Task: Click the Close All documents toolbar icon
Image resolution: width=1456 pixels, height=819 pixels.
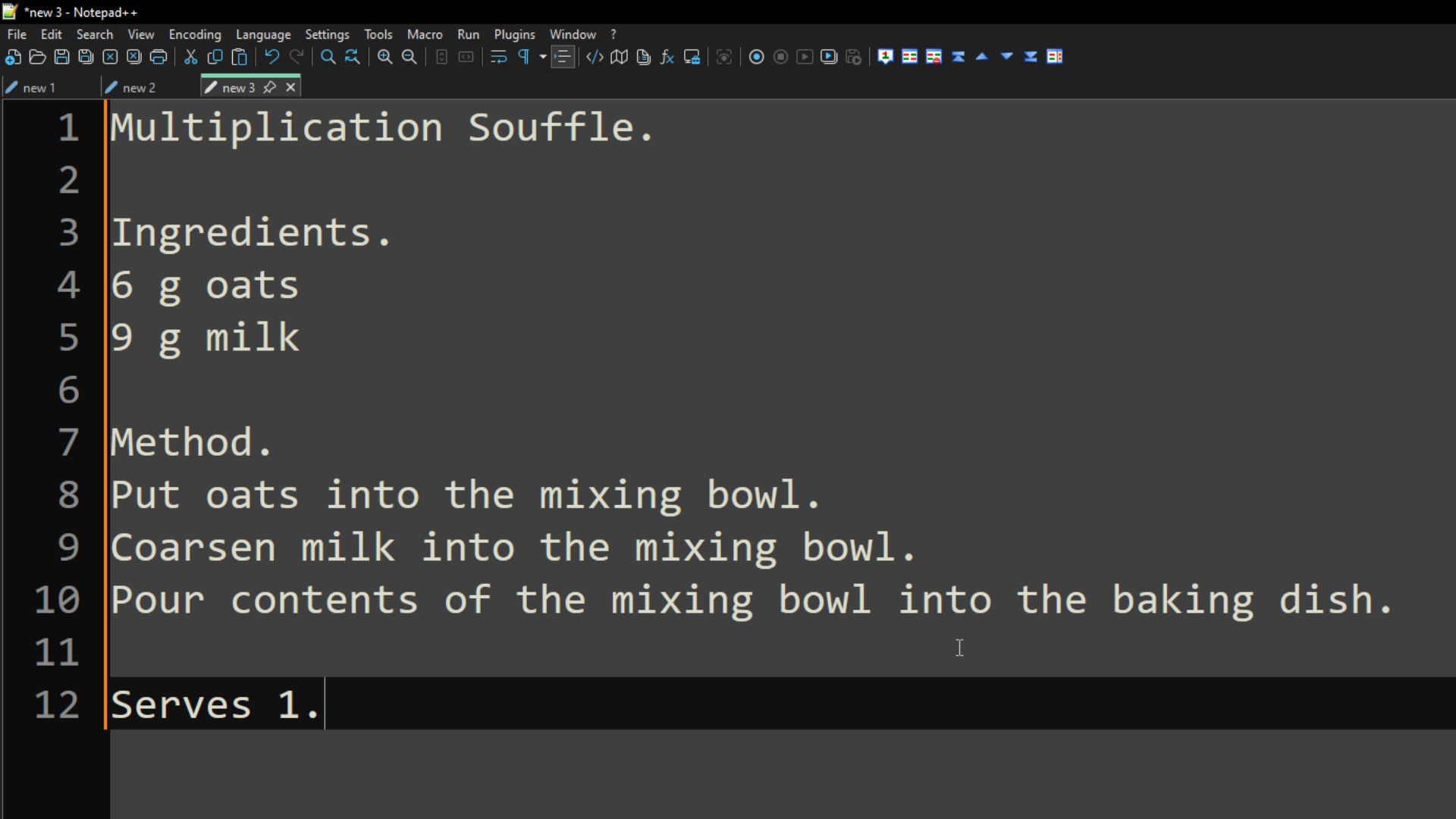Action: pyautogui.click(x=134, y=57)
